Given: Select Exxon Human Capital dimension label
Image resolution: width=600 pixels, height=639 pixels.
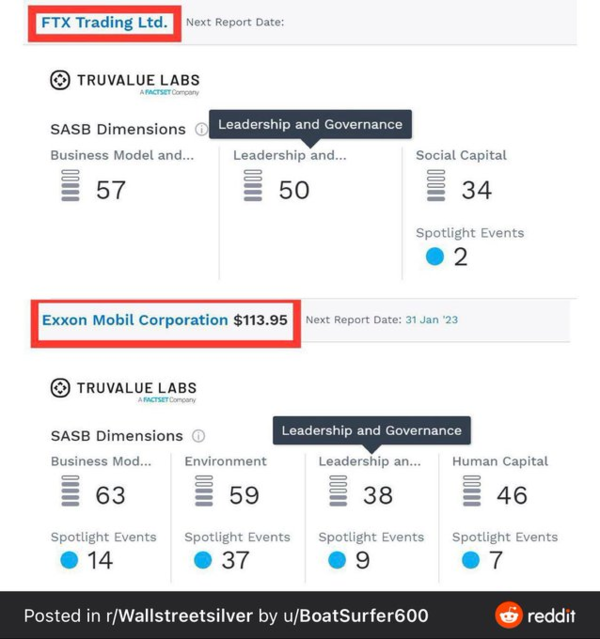Looking at the screenshot, I should (500, 461).
